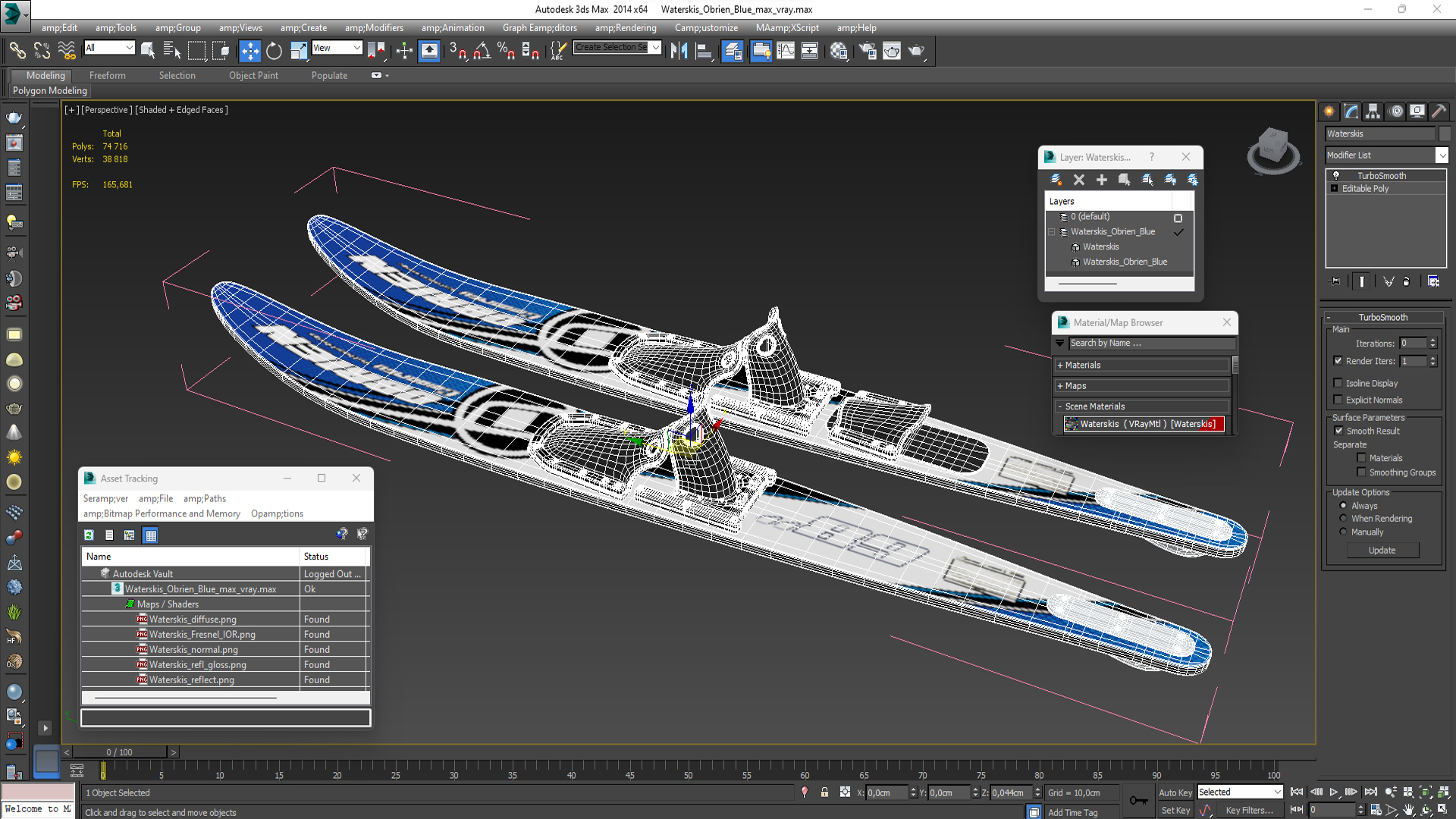Switch to the Freeform ribbon tab
1456x819 pixels.
coord(108,76)
